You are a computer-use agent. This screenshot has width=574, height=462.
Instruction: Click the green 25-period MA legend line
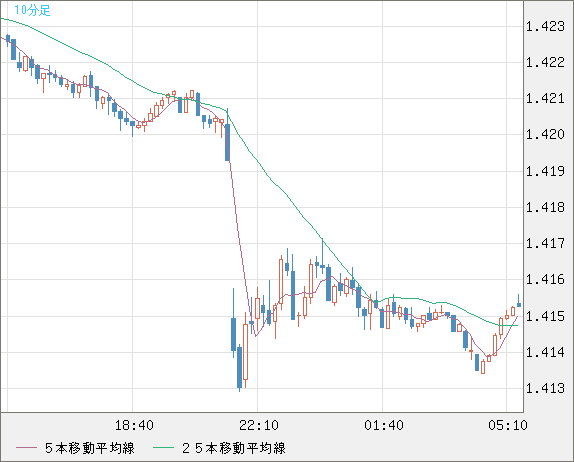coord(163,448)
